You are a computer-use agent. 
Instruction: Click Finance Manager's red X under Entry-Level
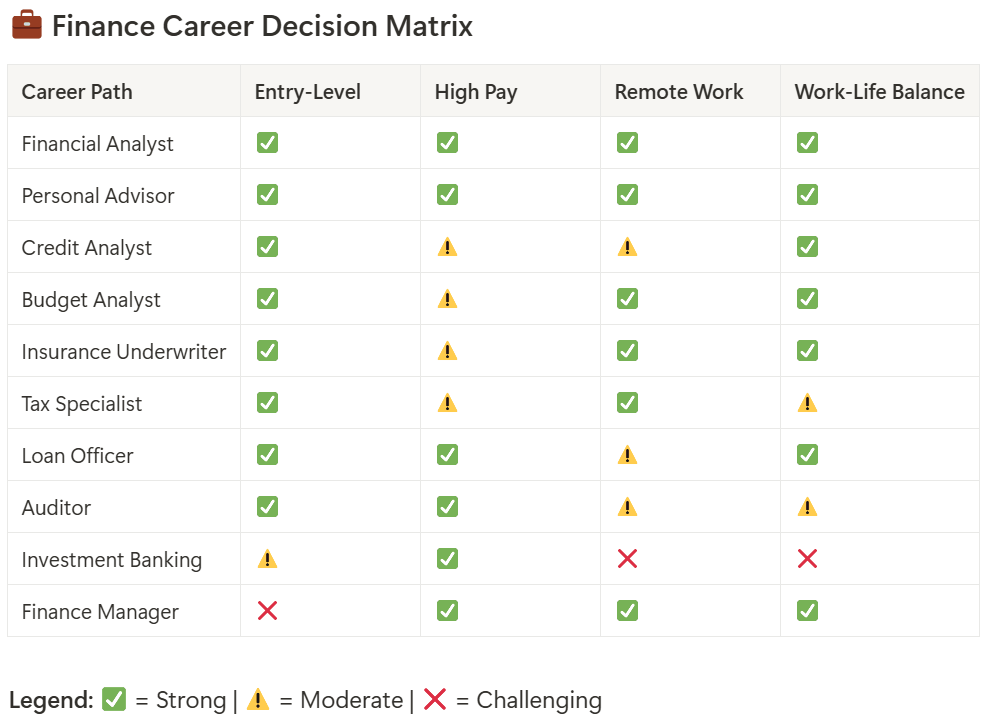[x=267, y=611]
